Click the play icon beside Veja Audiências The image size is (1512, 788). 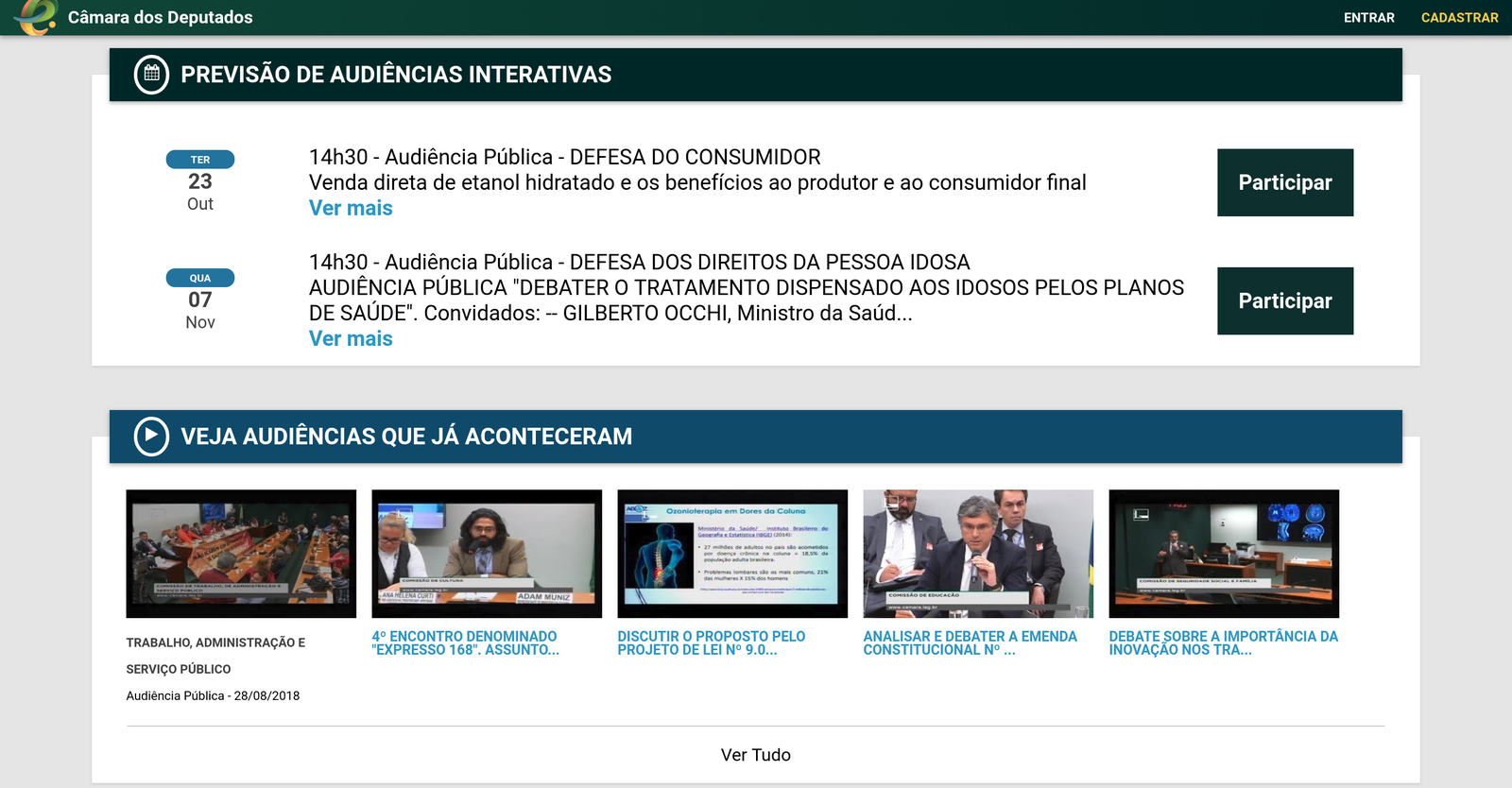(151, 437)
